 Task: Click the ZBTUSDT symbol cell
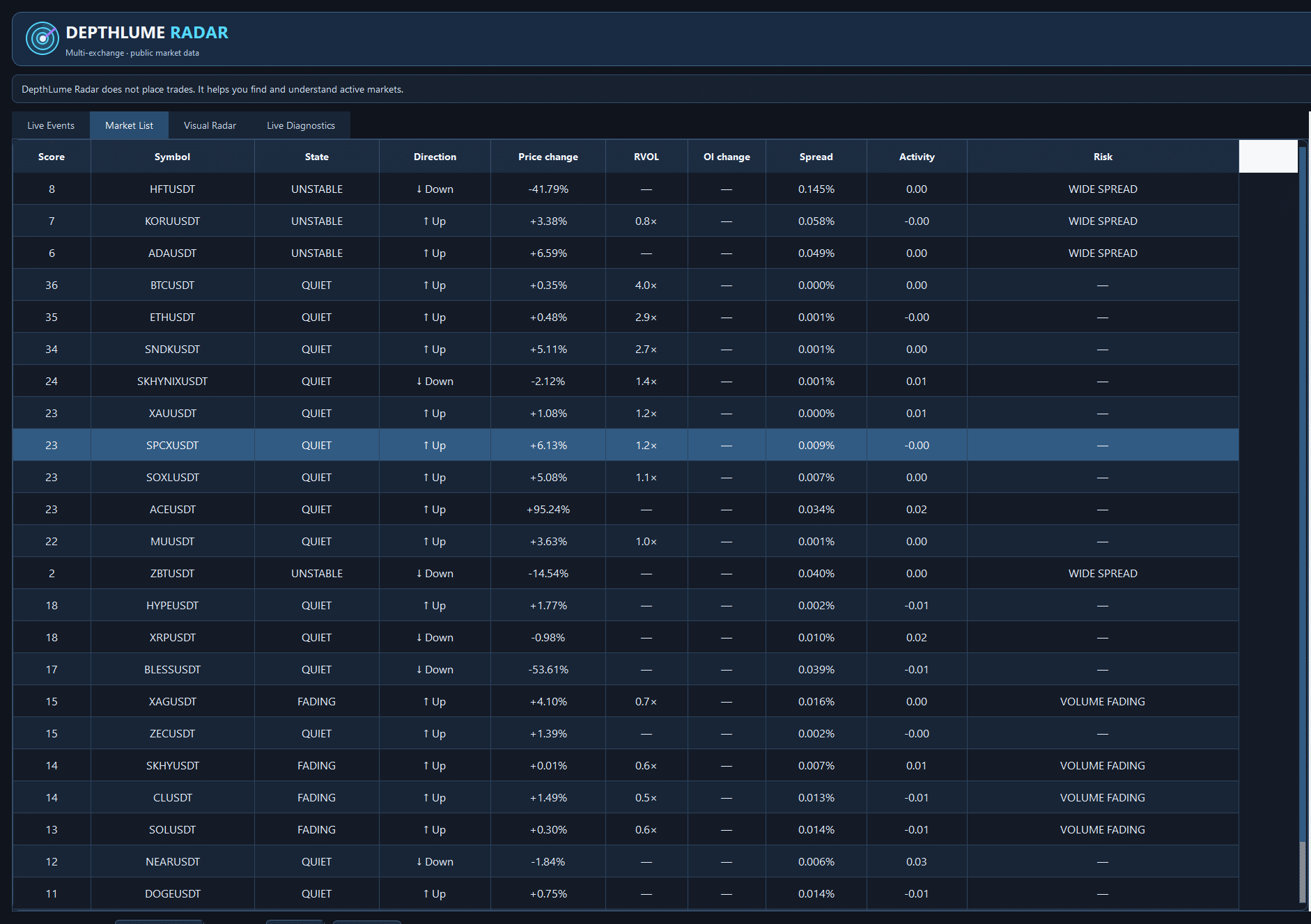(x=172, y=573)
